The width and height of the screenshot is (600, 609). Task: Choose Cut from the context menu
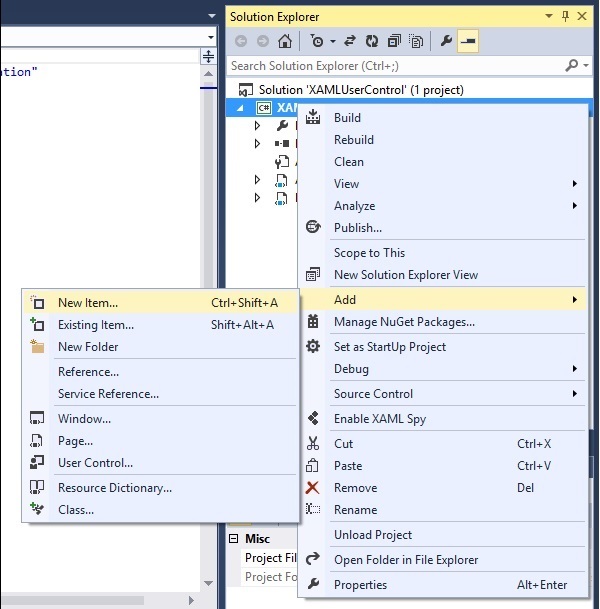[x=442, y=444]
